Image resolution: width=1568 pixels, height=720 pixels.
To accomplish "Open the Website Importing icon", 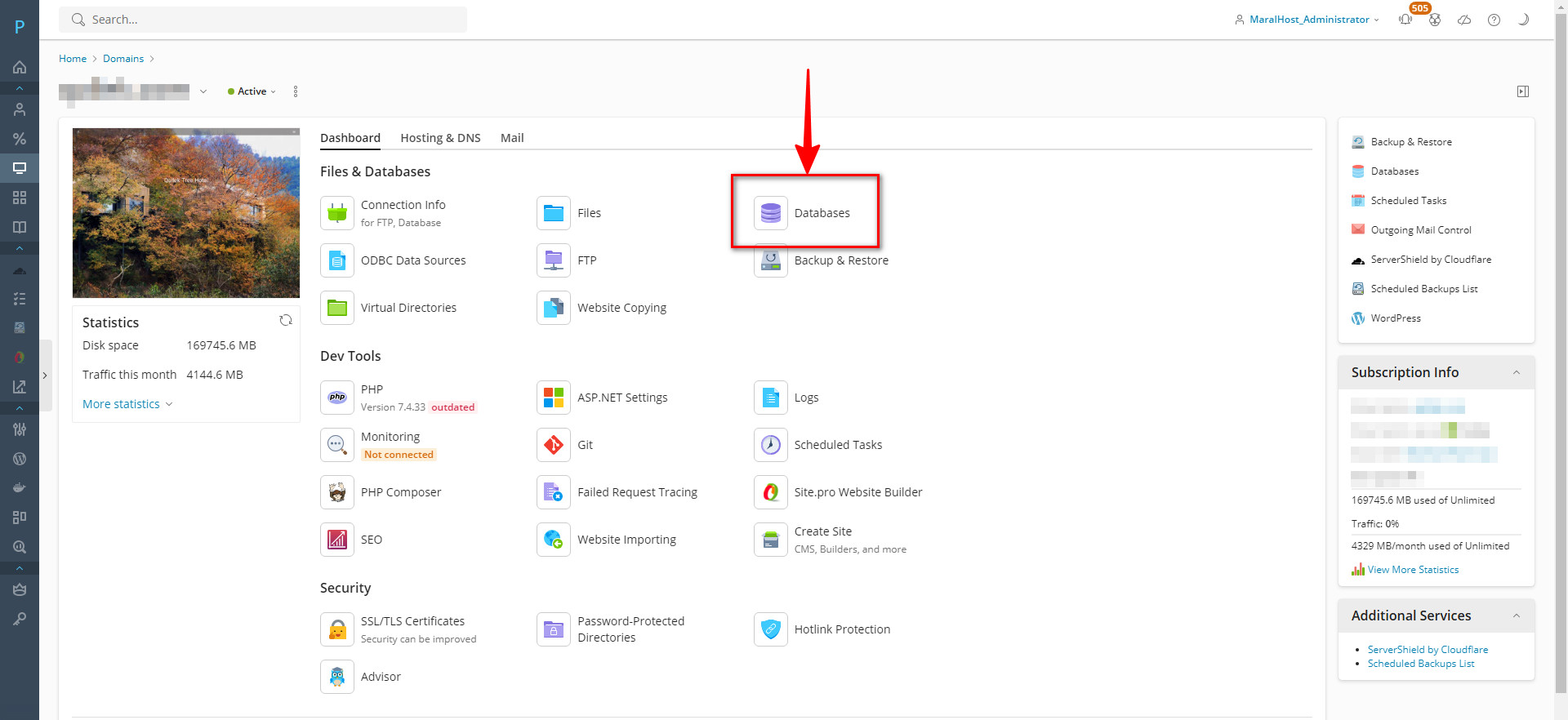I will pos(554,540).
